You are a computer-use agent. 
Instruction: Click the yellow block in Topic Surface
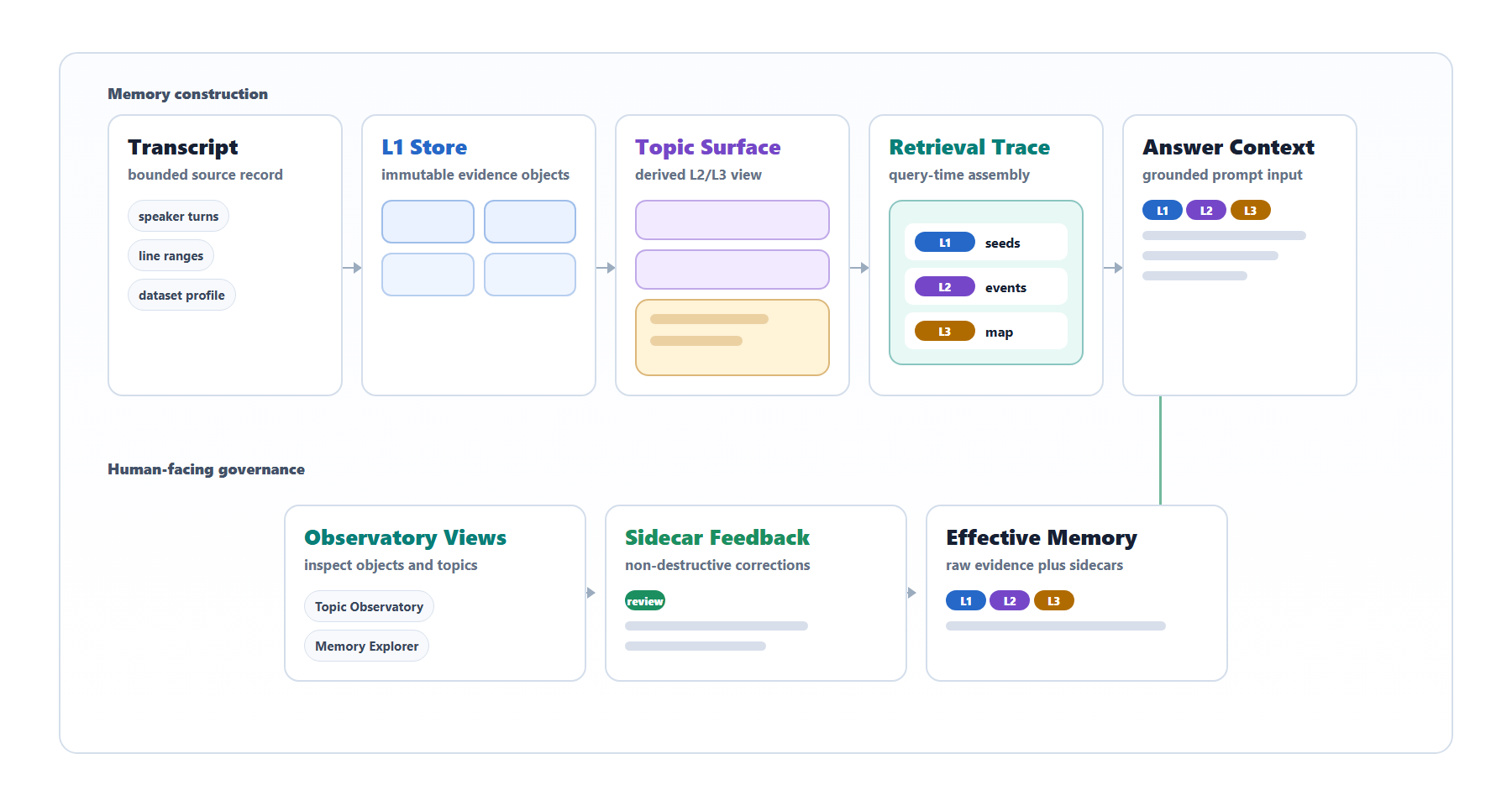(732, 338)
